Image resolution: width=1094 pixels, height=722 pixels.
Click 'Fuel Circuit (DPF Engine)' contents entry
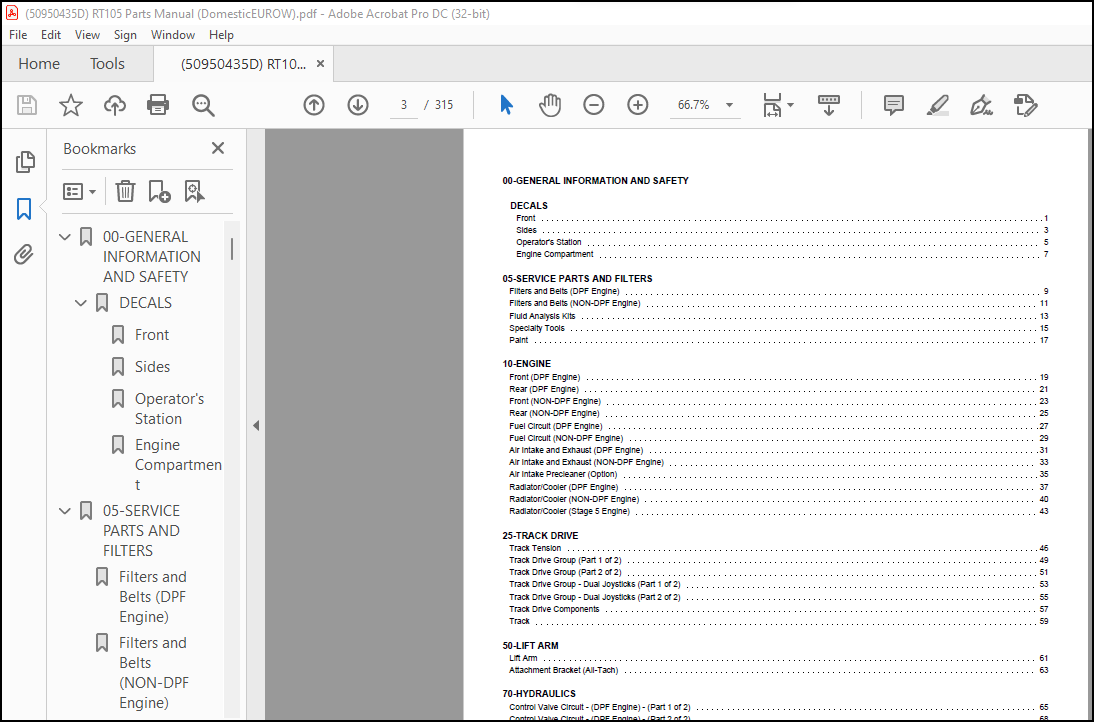[x=555, y=426]
